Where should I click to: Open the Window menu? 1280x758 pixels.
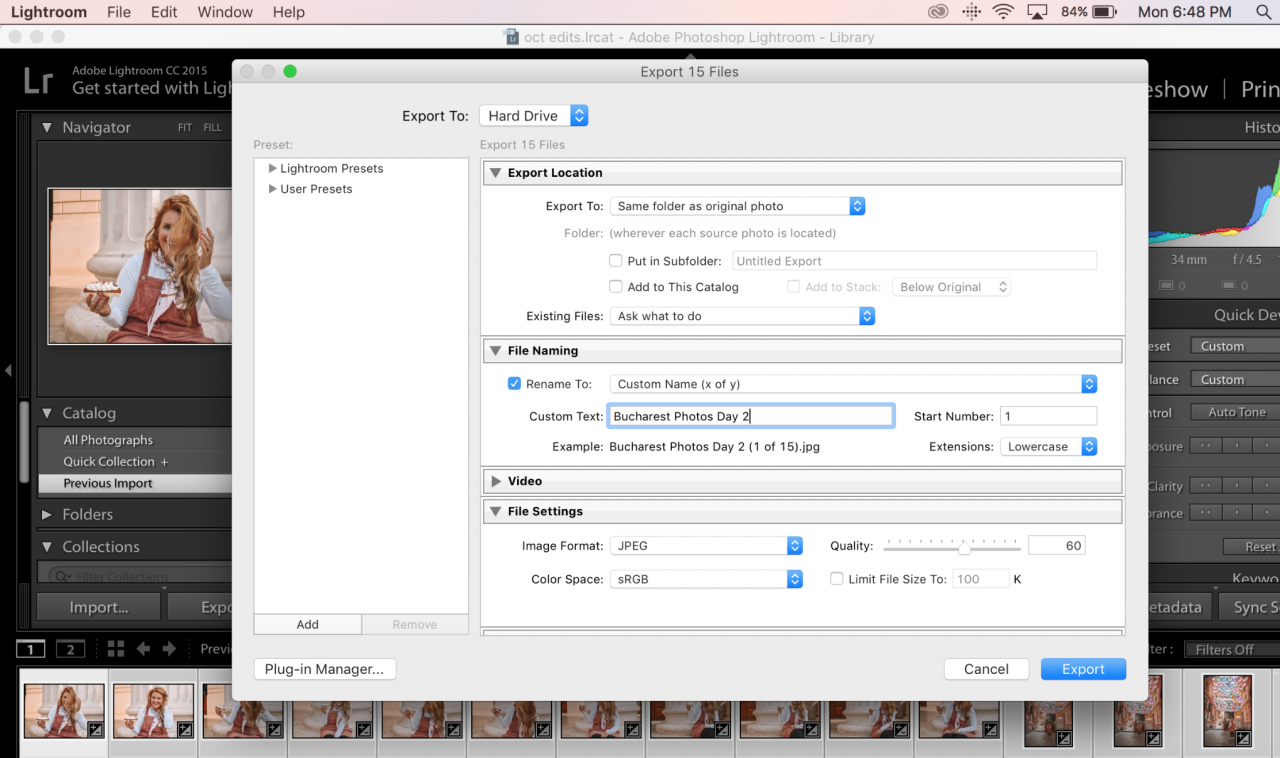[225, 12]
